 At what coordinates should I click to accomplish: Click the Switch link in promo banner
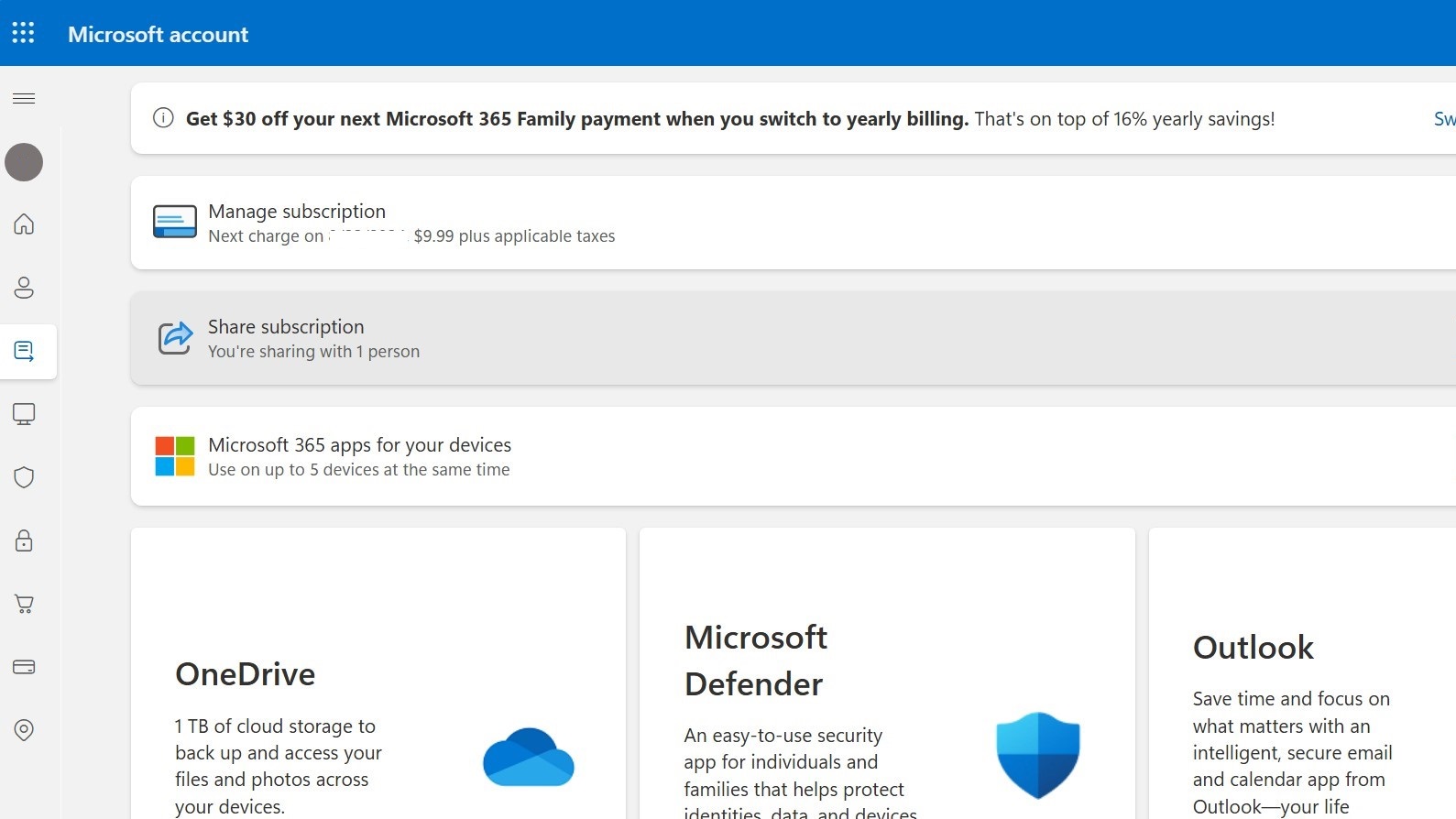coord(1444,119)
